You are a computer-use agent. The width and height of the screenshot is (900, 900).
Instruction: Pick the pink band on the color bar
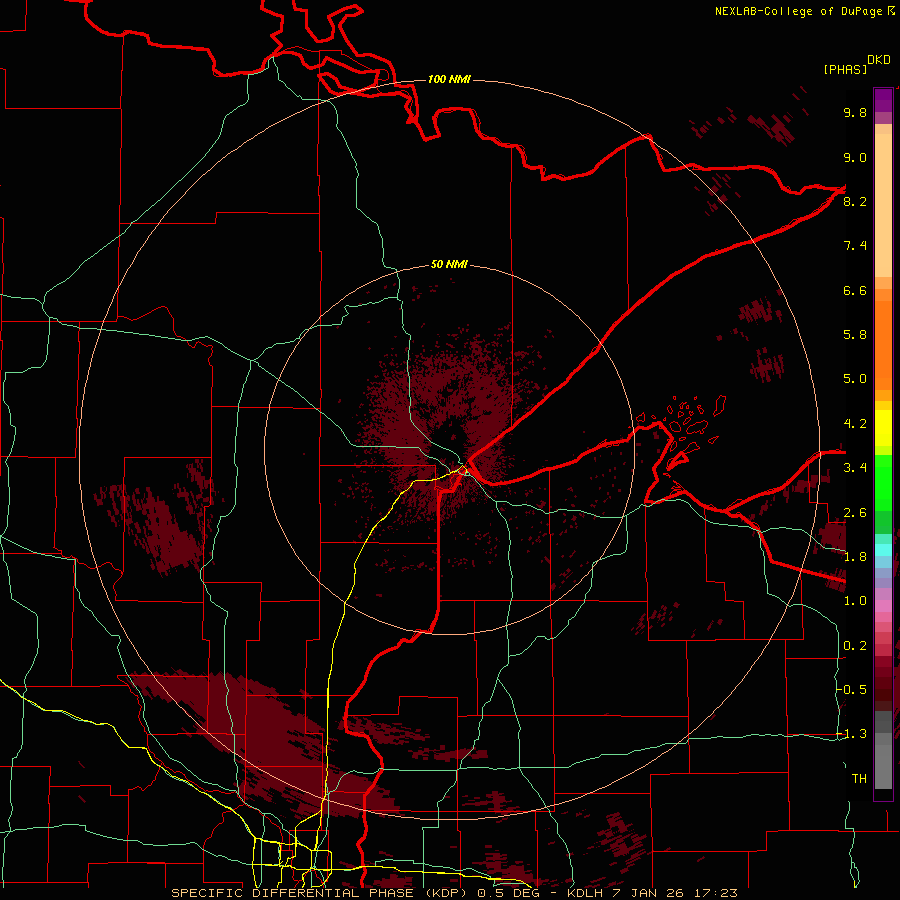[x=883, y=606]
